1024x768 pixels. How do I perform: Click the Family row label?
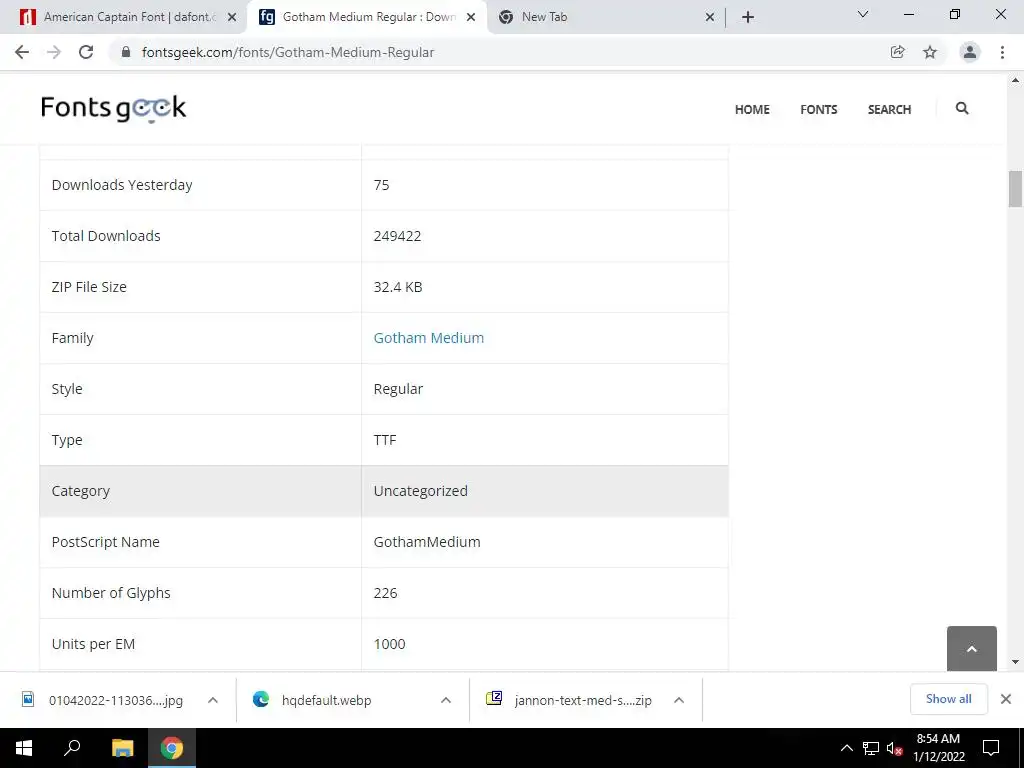pos(72,338)
